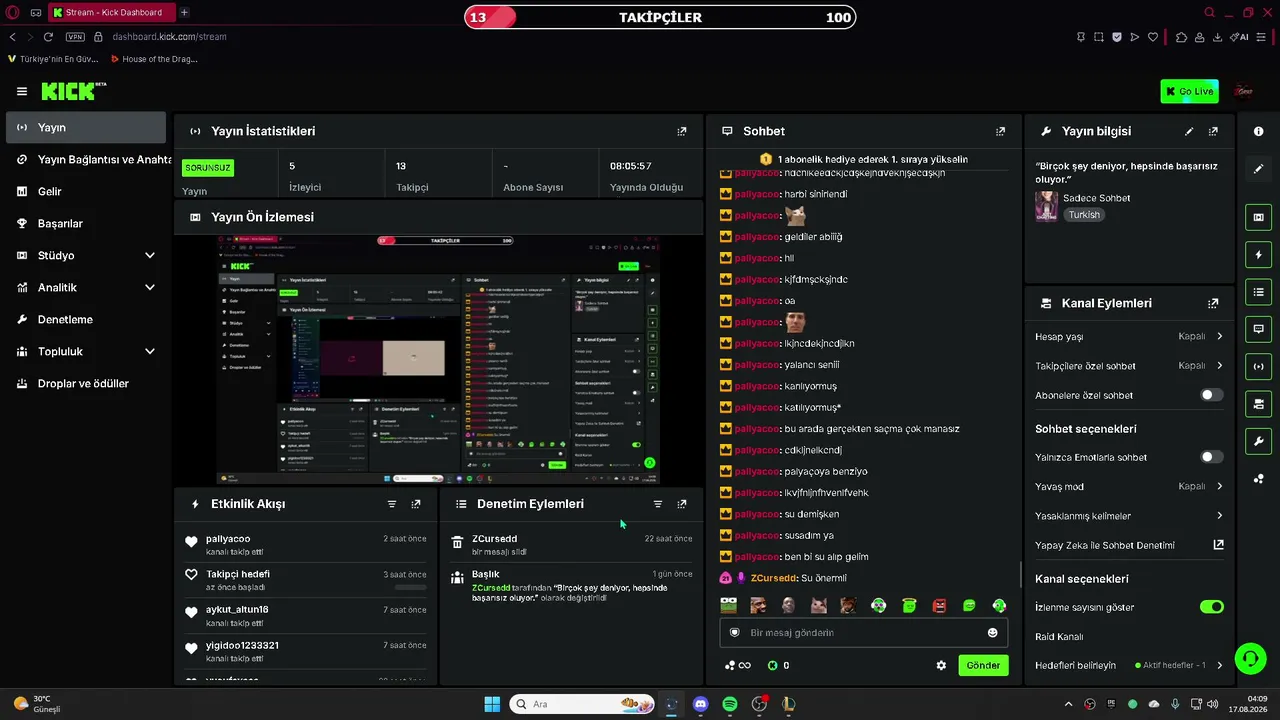The height and width of the screenshot is (720, 1280).
Task: Open Başarılar in the sidebar
Action: (x=85, y=223)
